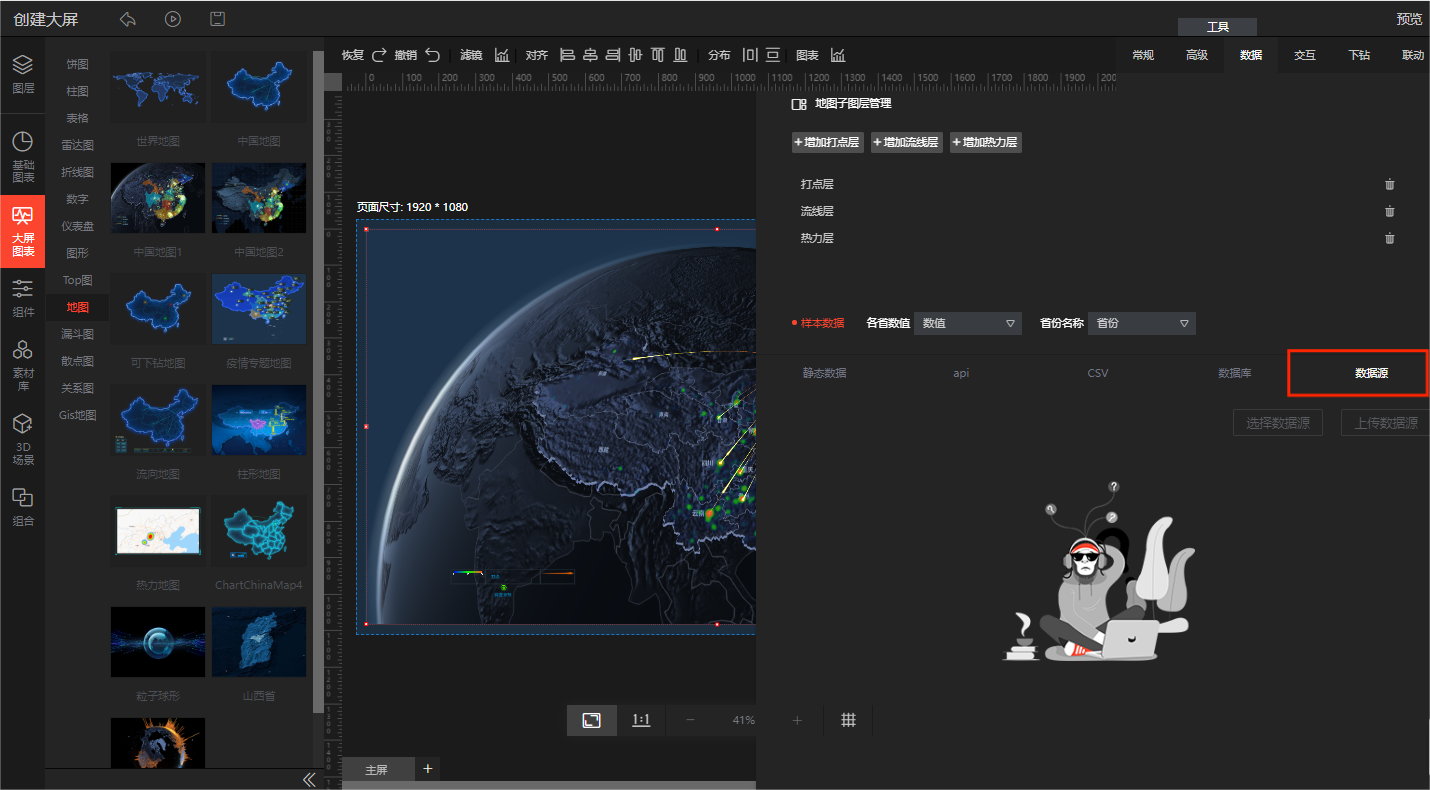Open the 省份名称 dropdown showing 省份
The image size is (1430, 790).
(x=1142, y=323)
